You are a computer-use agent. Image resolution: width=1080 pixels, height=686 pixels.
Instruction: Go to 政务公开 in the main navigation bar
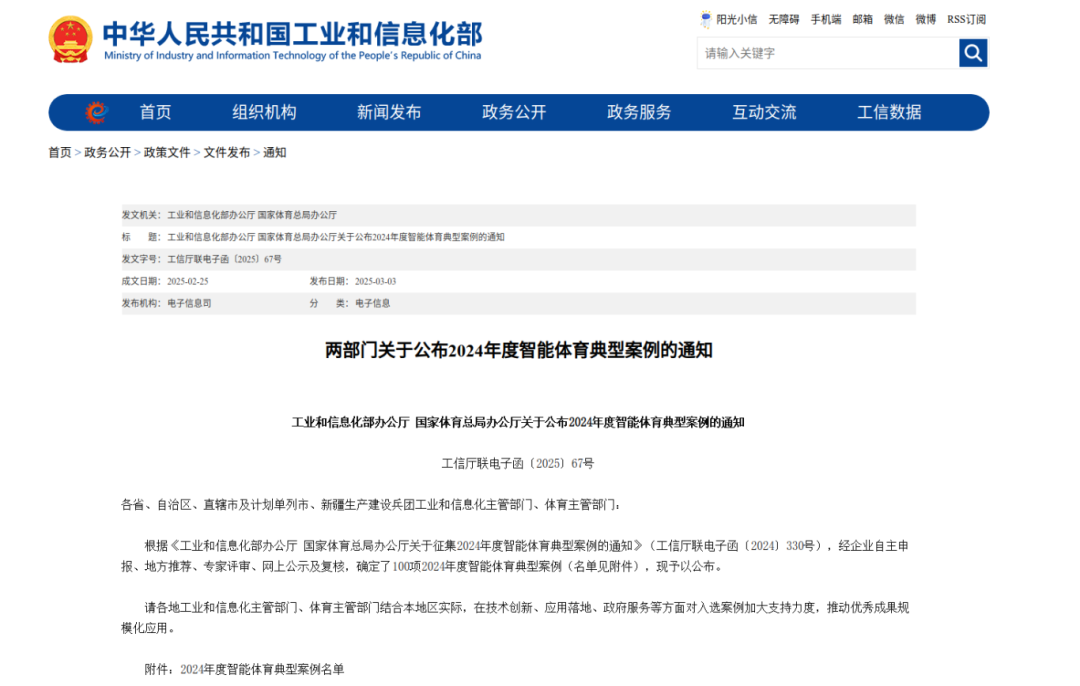[514, 112]
